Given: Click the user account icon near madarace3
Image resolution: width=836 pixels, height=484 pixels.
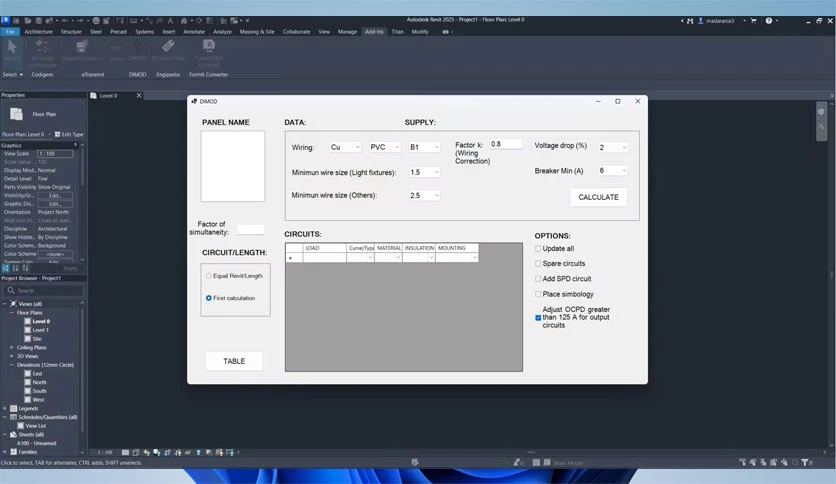Looking at the screenshot, I should tap(701, 21).
